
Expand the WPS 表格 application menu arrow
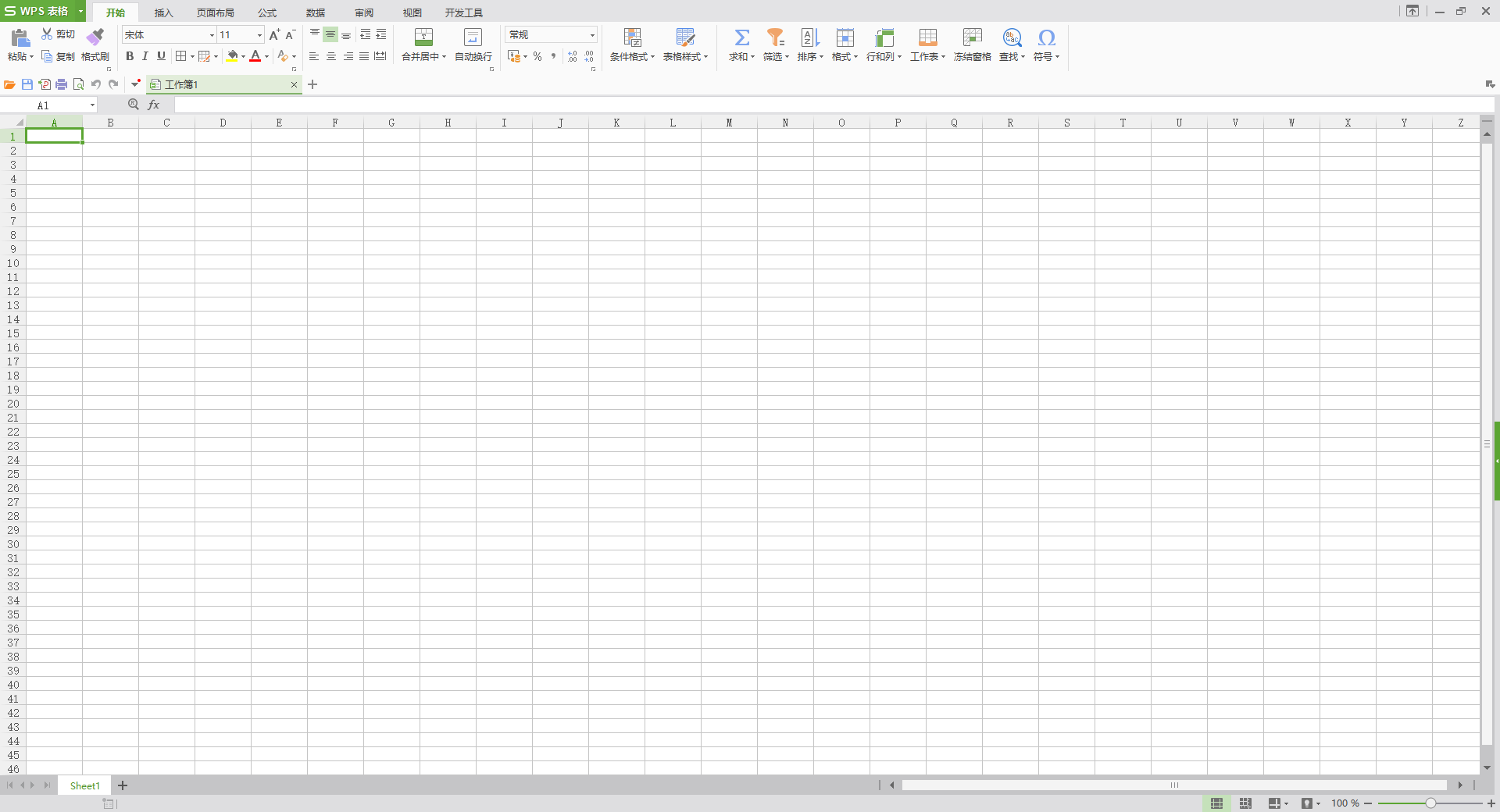[x=80, y=11]
